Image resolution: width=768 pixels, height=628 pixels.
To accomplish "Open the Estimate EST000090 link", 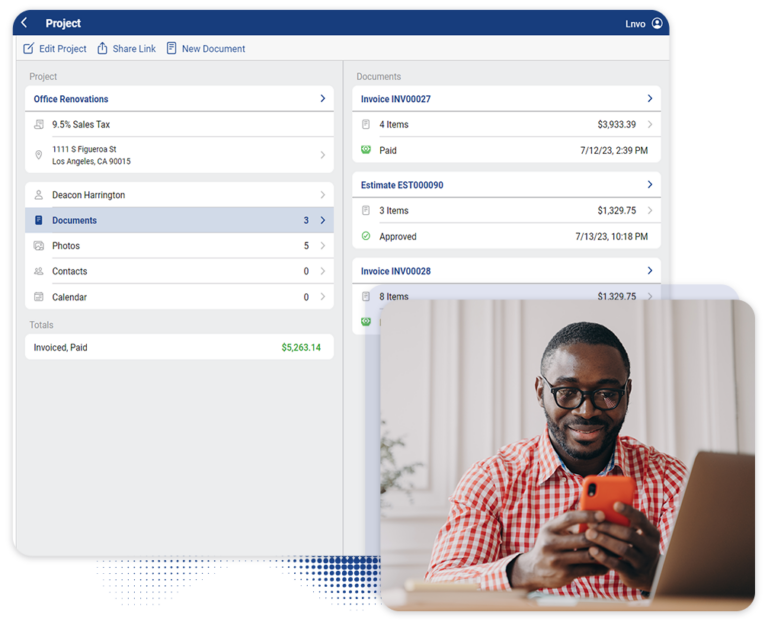I will (x=402, y=185).
